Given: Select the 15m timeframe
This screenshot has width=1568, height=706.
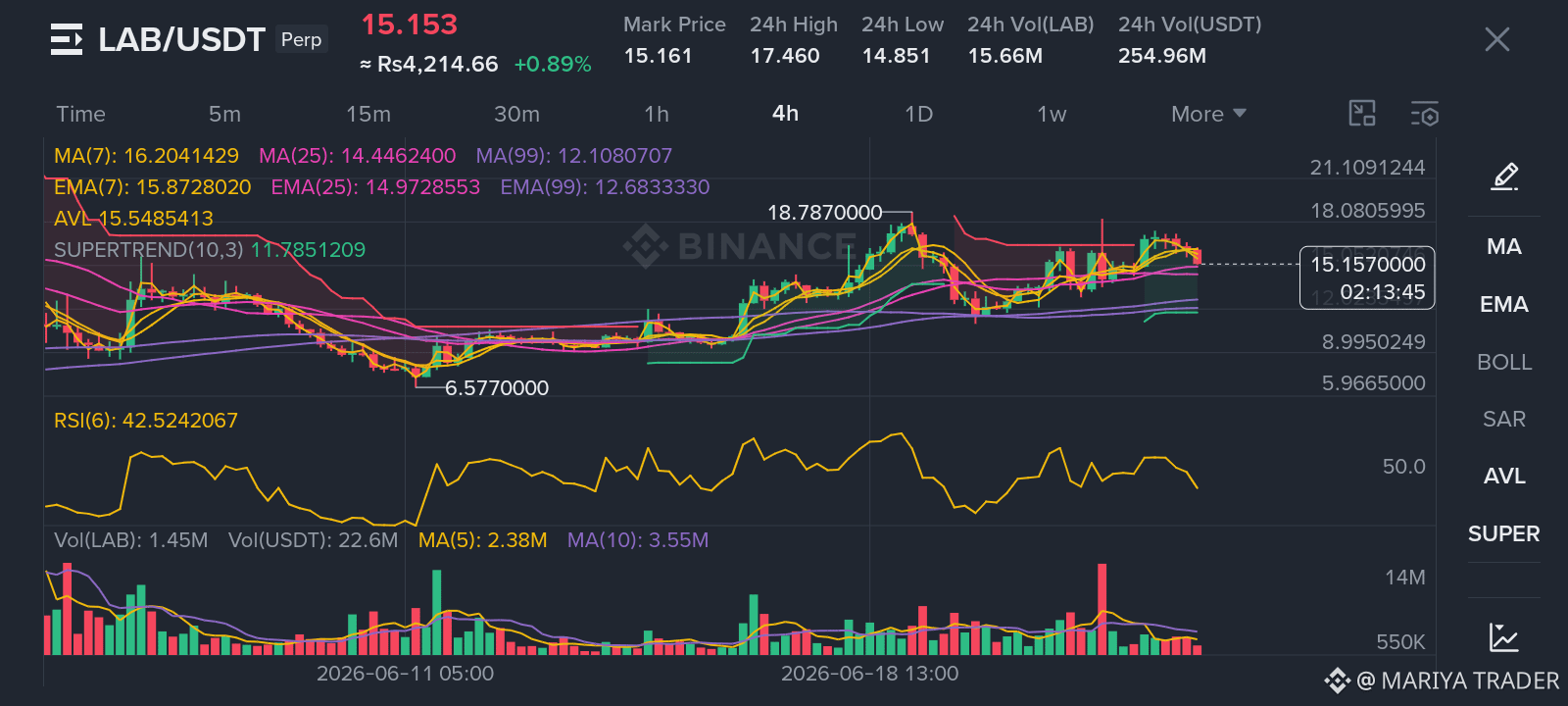Looking at the screenshot, I should click(368, 114).
